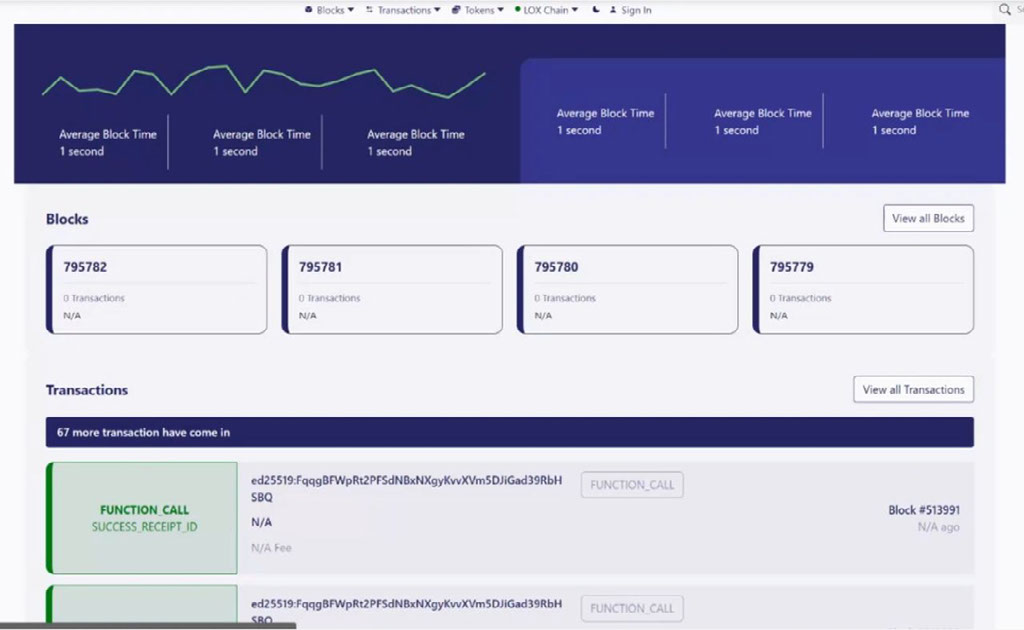The image size is (1024, 630).
Task: Click the View all Transactions button
Action: click(913, 390)
